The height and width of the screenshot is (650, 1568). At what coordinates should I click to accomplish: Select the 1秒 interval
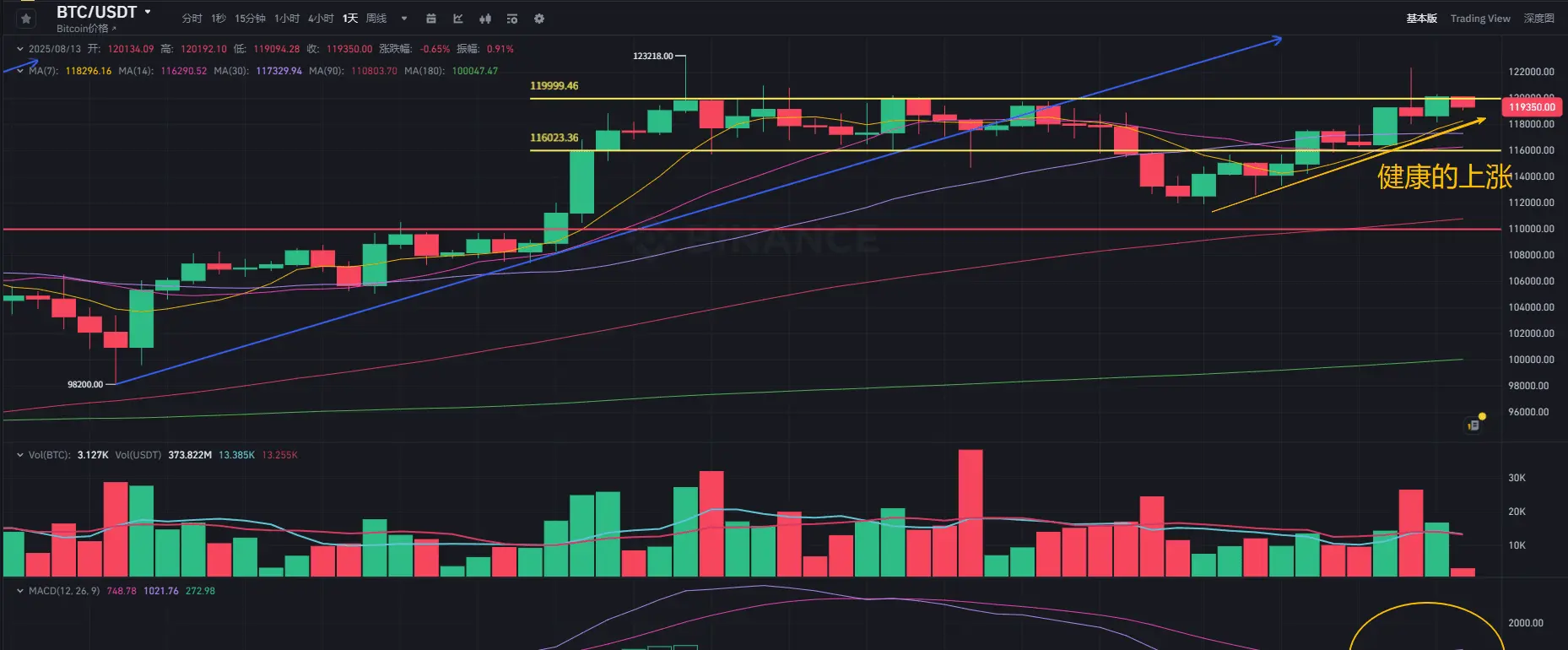pyautogui.click(x=219, y=19)
